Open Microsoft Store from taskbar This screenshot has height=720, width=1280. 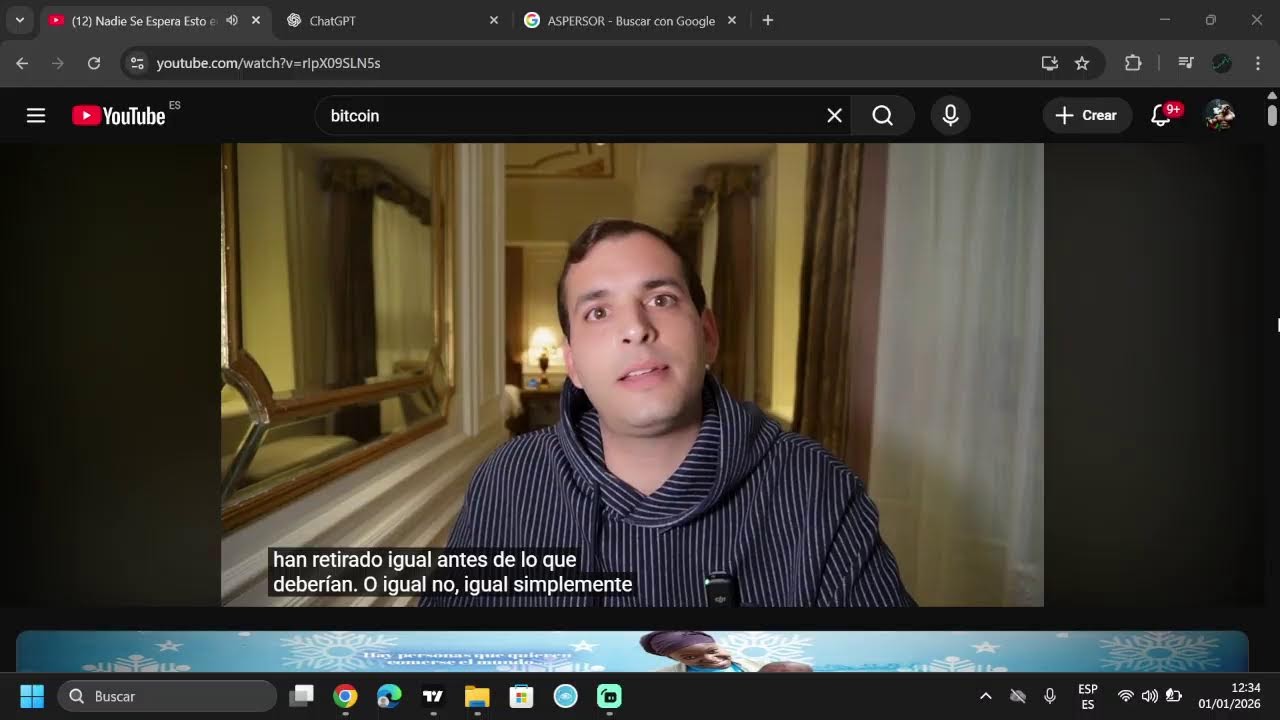coord(521,696)
